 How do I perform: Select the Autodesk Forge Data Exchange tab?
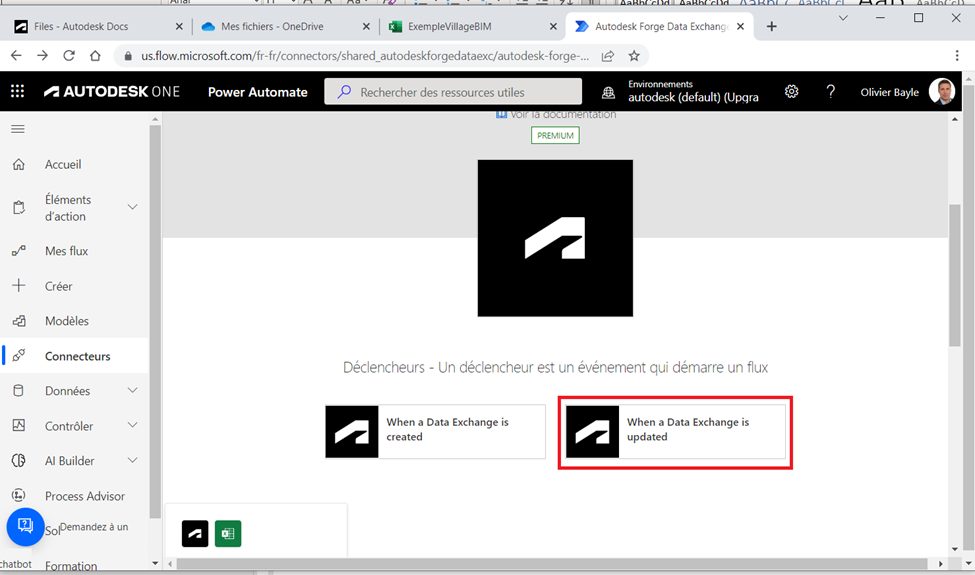[x=659, y=26]
